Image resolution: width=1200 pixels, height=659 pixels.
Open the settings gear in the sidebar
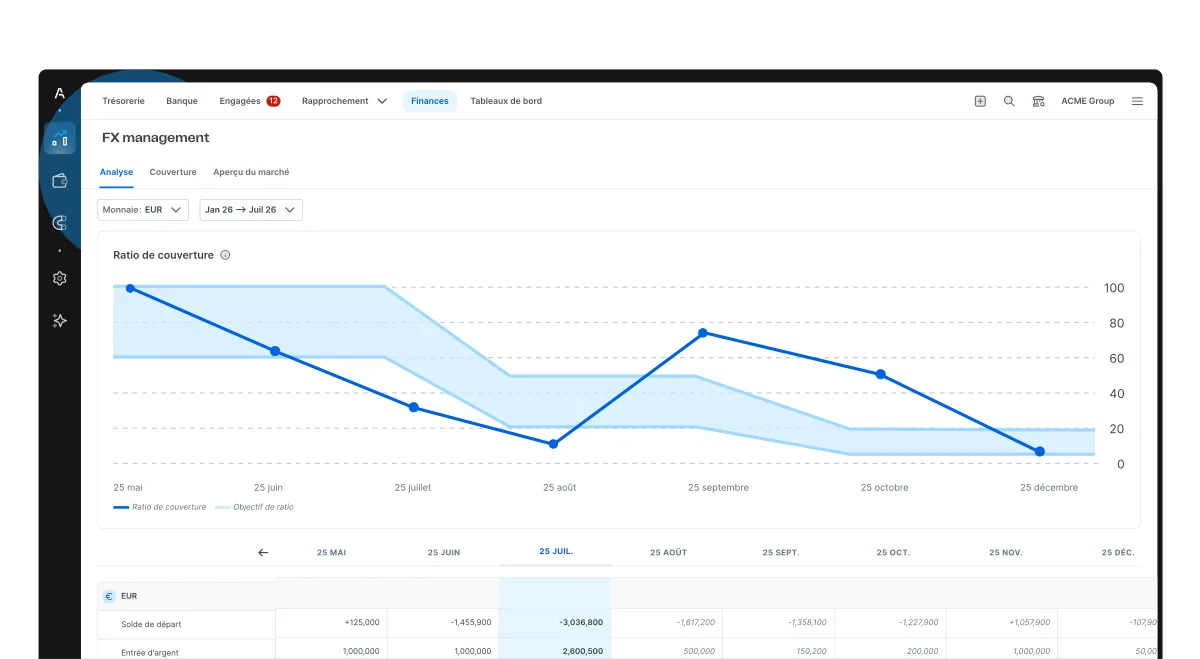tap(59, 279)
